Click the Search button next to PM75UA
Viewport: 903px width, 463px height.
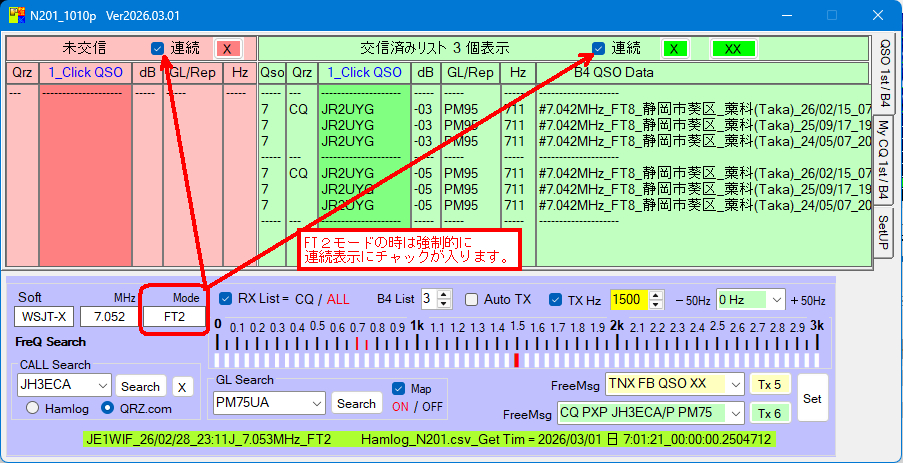point(356,403)
